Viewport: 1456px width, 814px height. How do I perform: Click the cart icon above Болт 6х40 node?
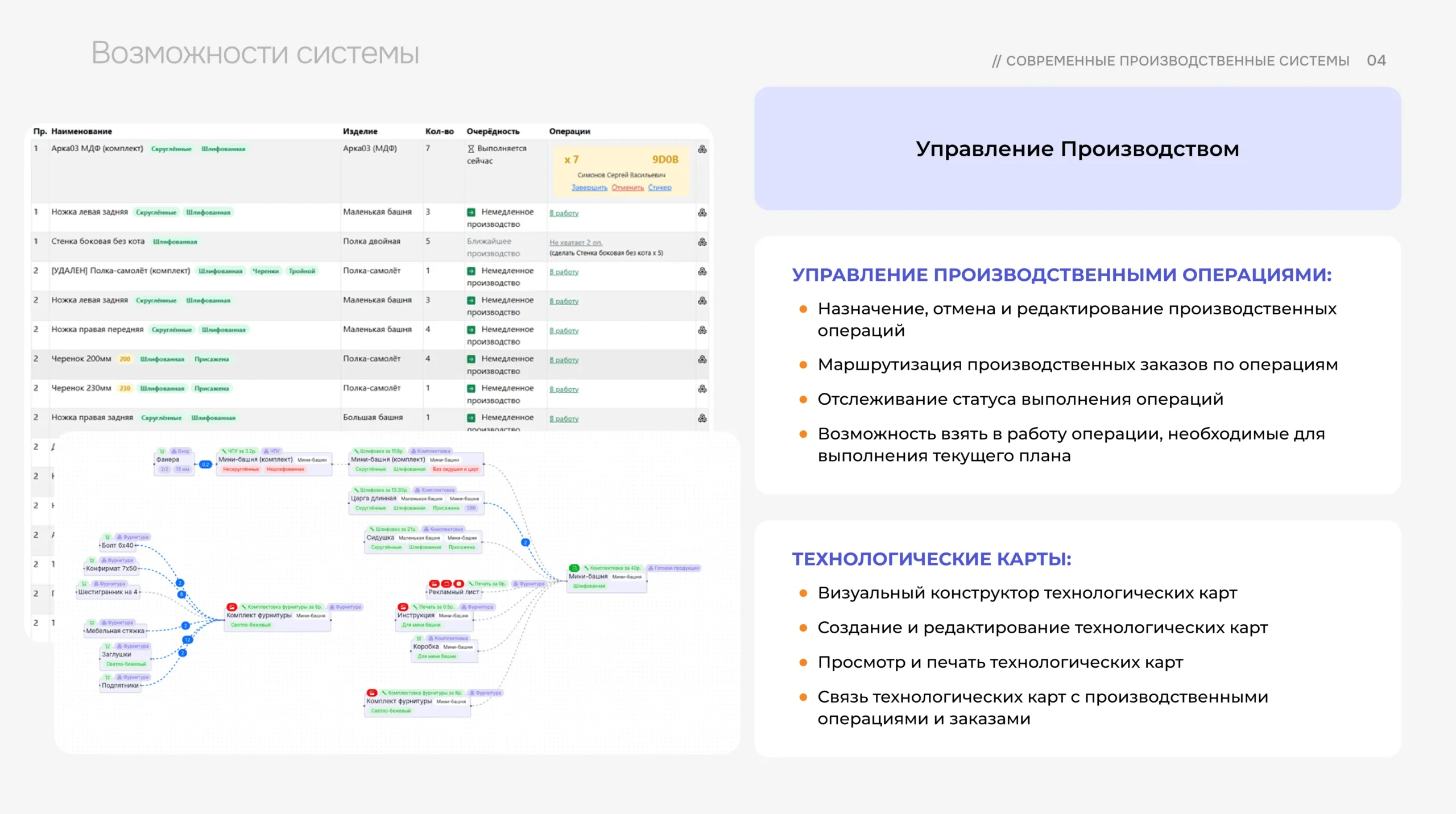[x=107, y=537]
